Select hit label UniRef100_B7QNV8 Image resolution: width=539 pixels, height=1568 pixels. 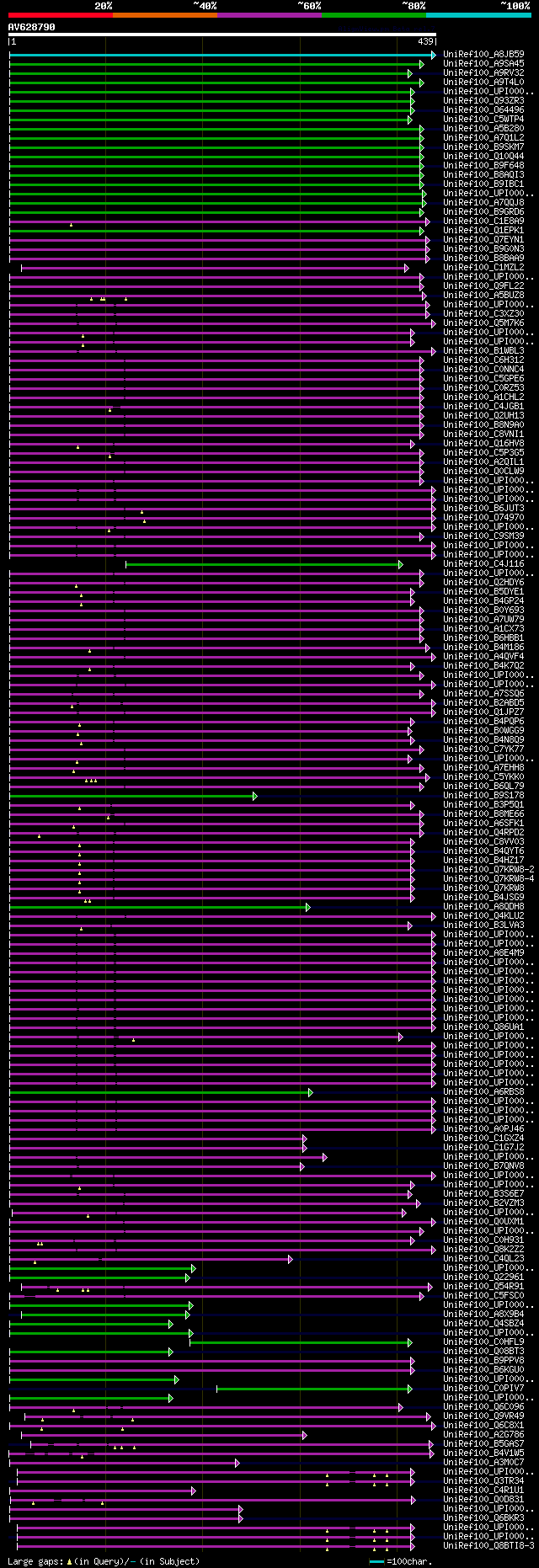483,1166
